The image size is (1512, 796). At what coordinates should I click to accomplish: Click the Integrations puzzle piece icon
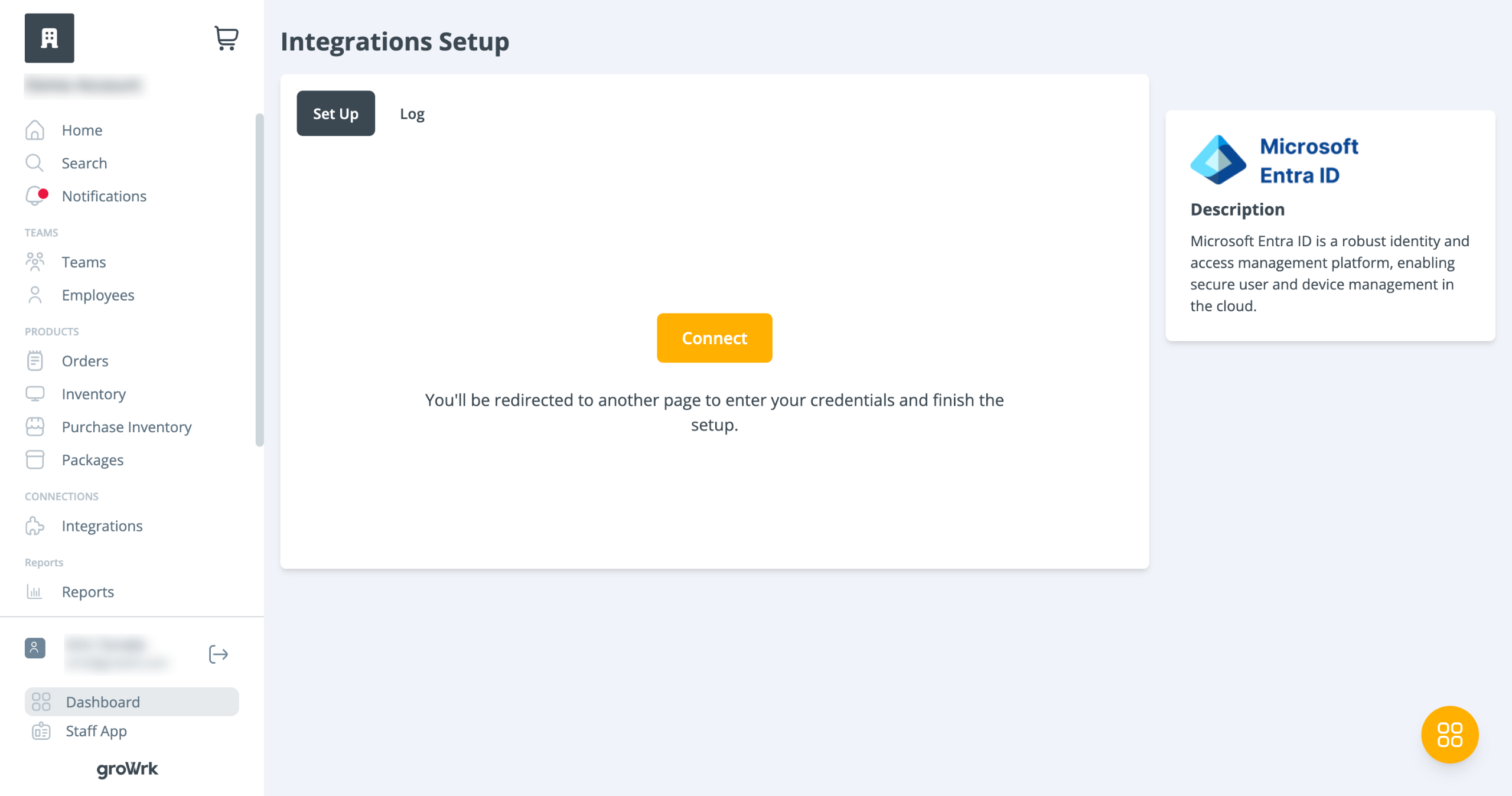pyautogui.click(x=35, y=526)
